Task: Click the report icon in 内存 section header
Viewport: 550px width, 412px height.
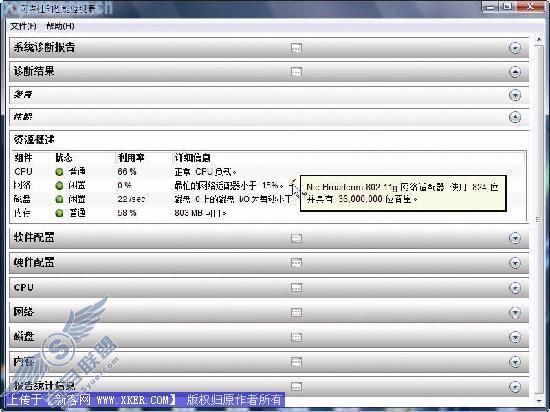Action: click(x=296, y=362)
